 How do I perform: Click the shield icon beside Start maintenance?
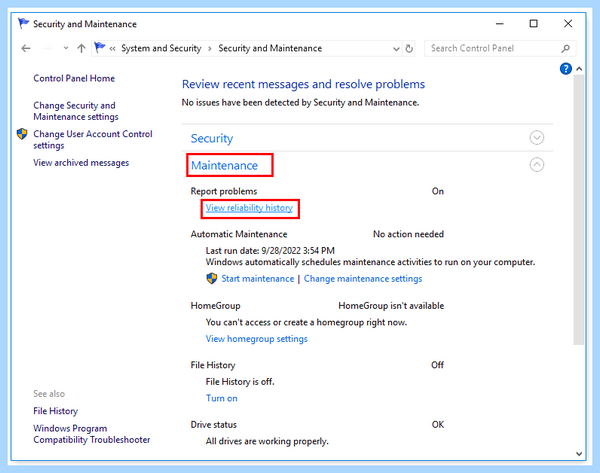[212, 278]
